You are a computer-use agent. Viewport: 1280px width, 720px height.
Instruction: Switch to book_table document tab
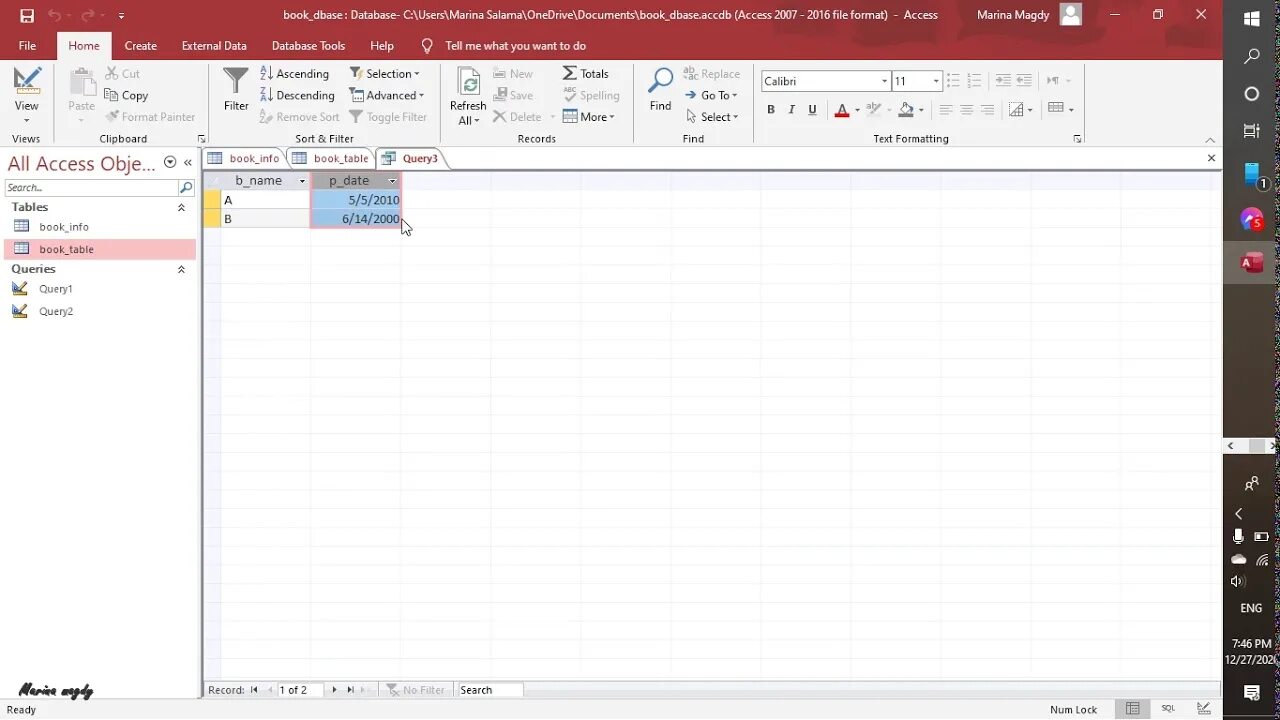click(331, 158)
